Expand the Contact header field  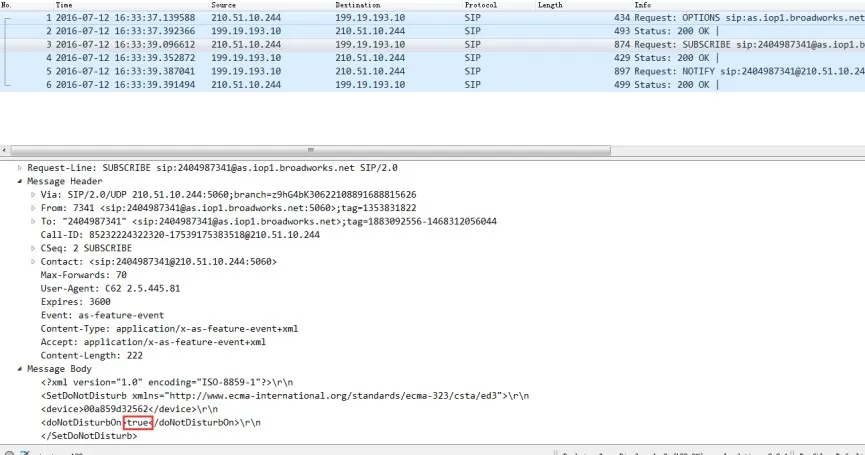point(33,261)
